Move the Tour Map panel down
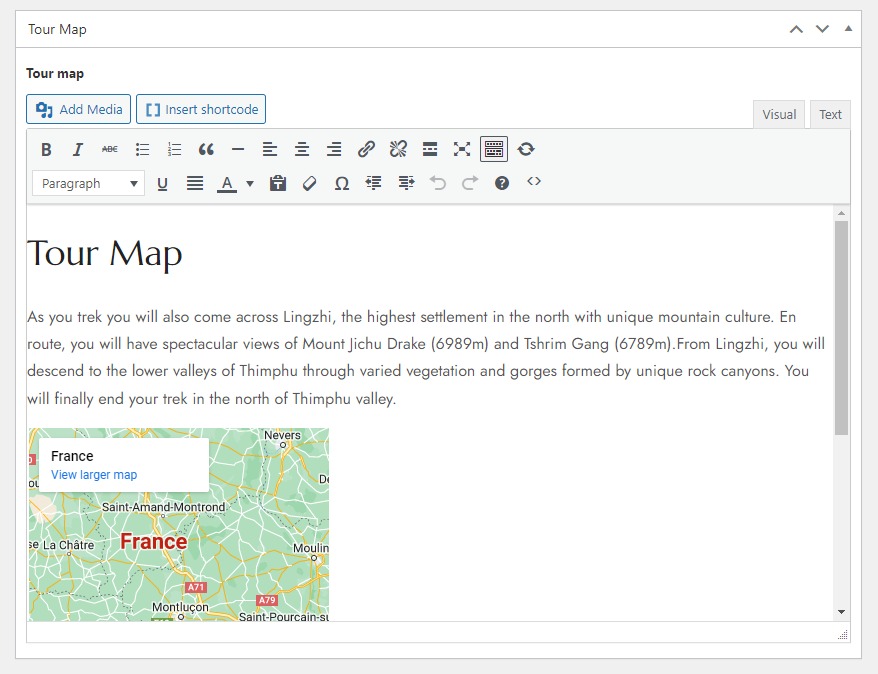 pyautogui.click(x=822, y=29)
